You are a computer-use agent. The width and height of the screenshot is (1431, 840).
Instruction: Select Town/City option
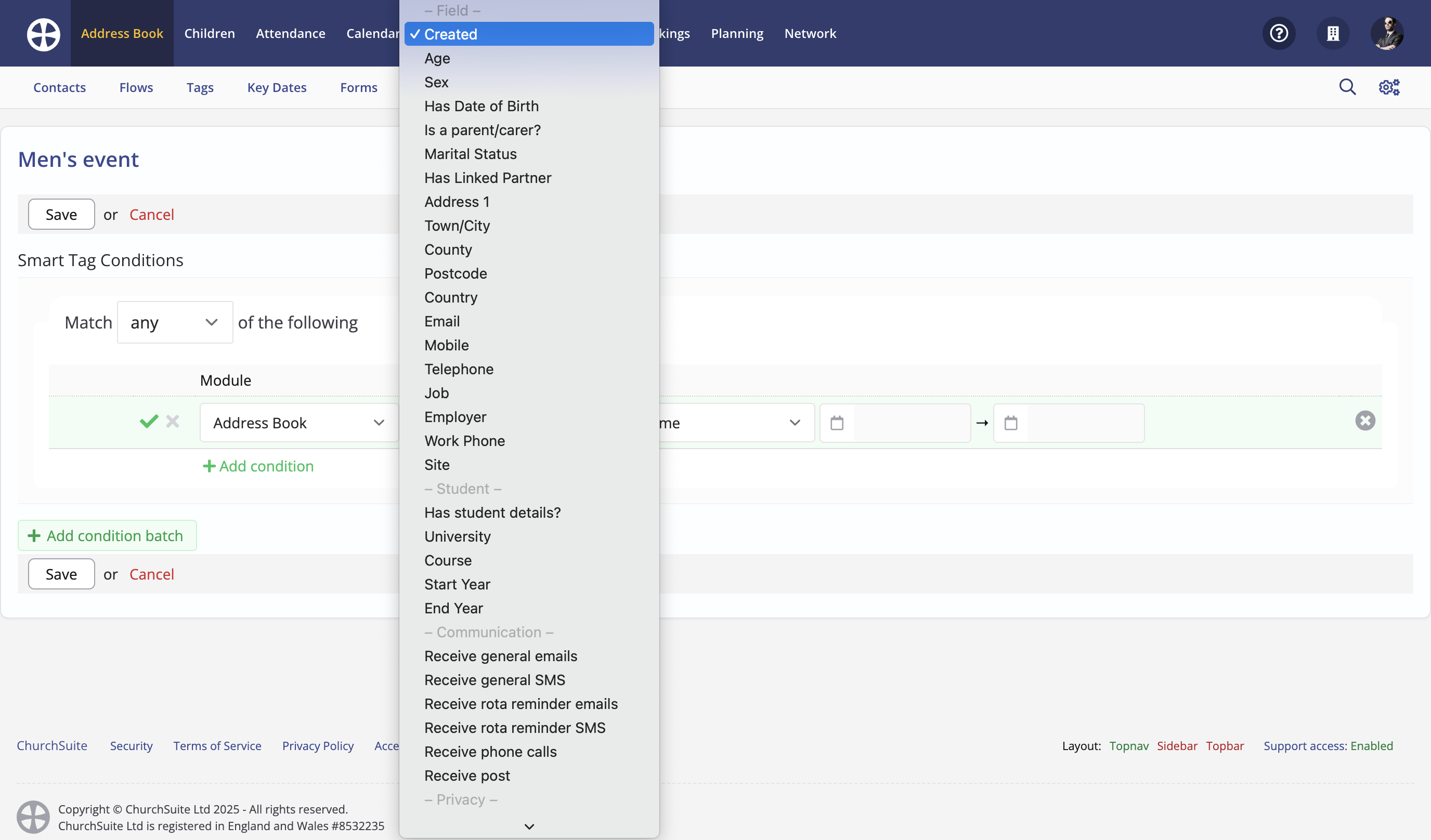[x=529, y=225]
